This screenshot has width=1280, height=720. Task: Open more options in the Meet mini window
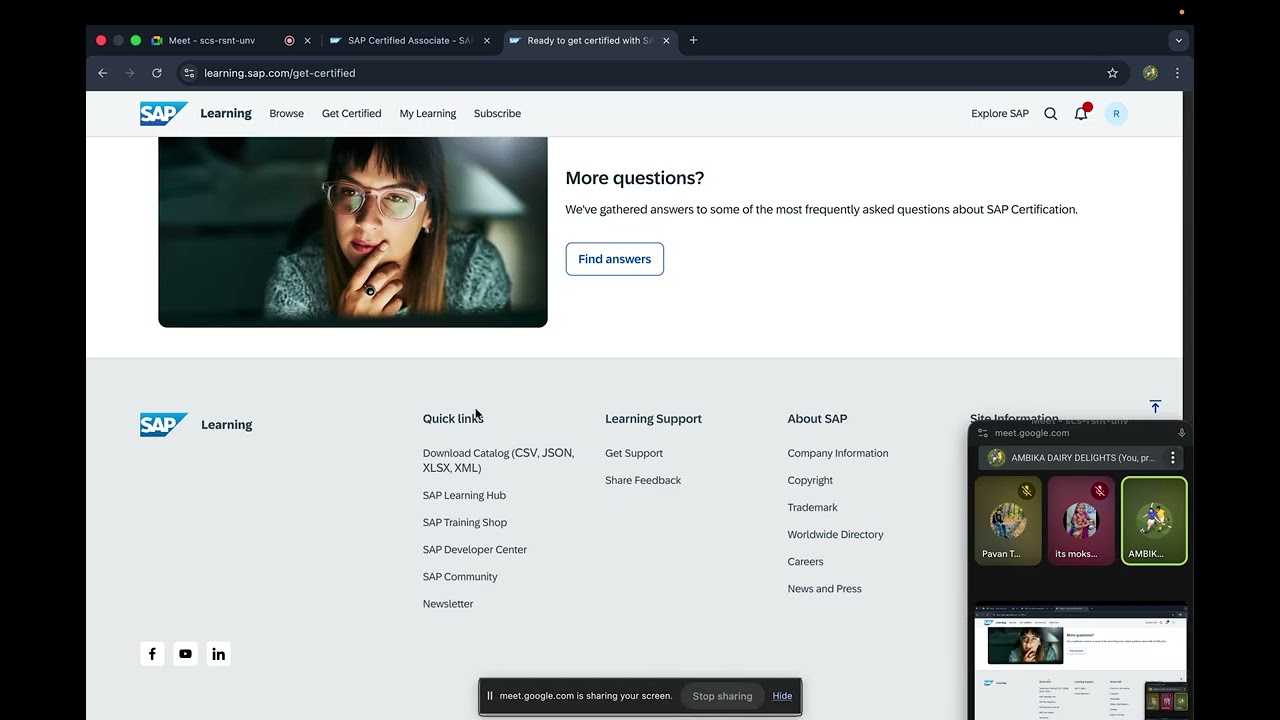pyautogui.click(x=1173, y=458)
